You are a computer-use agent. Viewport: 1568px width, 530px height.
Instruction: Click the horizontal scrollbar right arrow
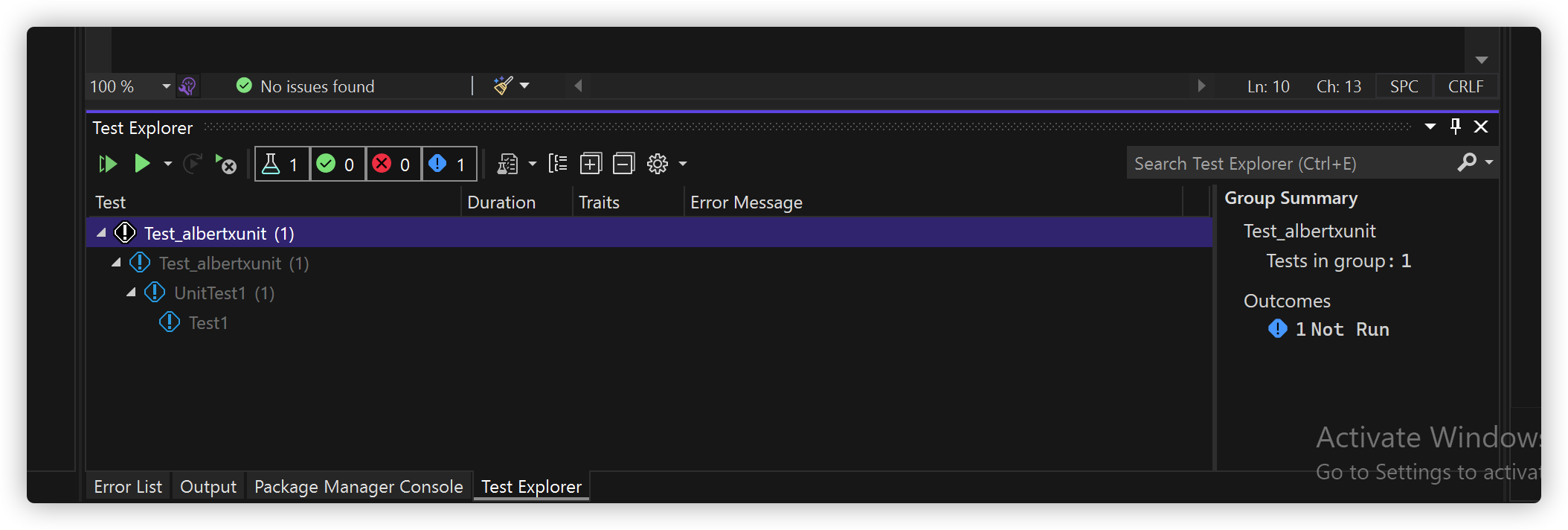pyautogui.click(x=1201, y=86)
